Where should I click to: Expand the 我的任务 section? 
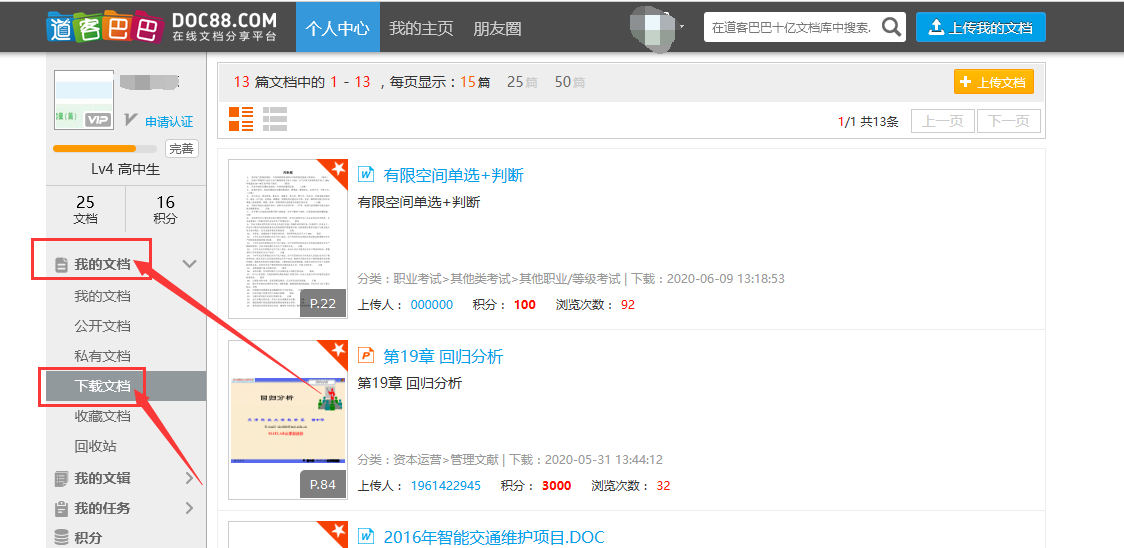point(189,508)
